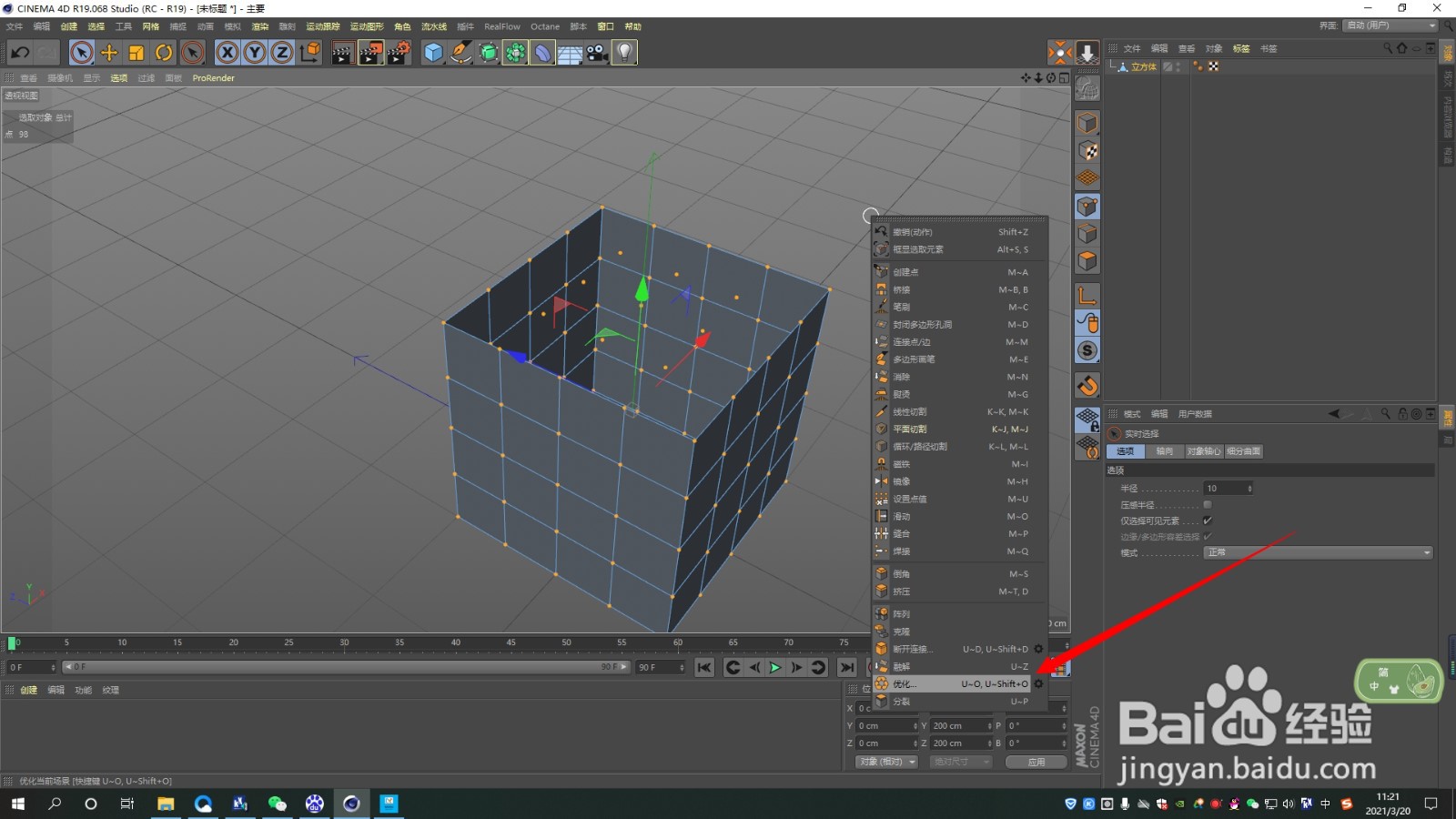Click the Undo arrow in the top toolbar

[x=20, y=53]
